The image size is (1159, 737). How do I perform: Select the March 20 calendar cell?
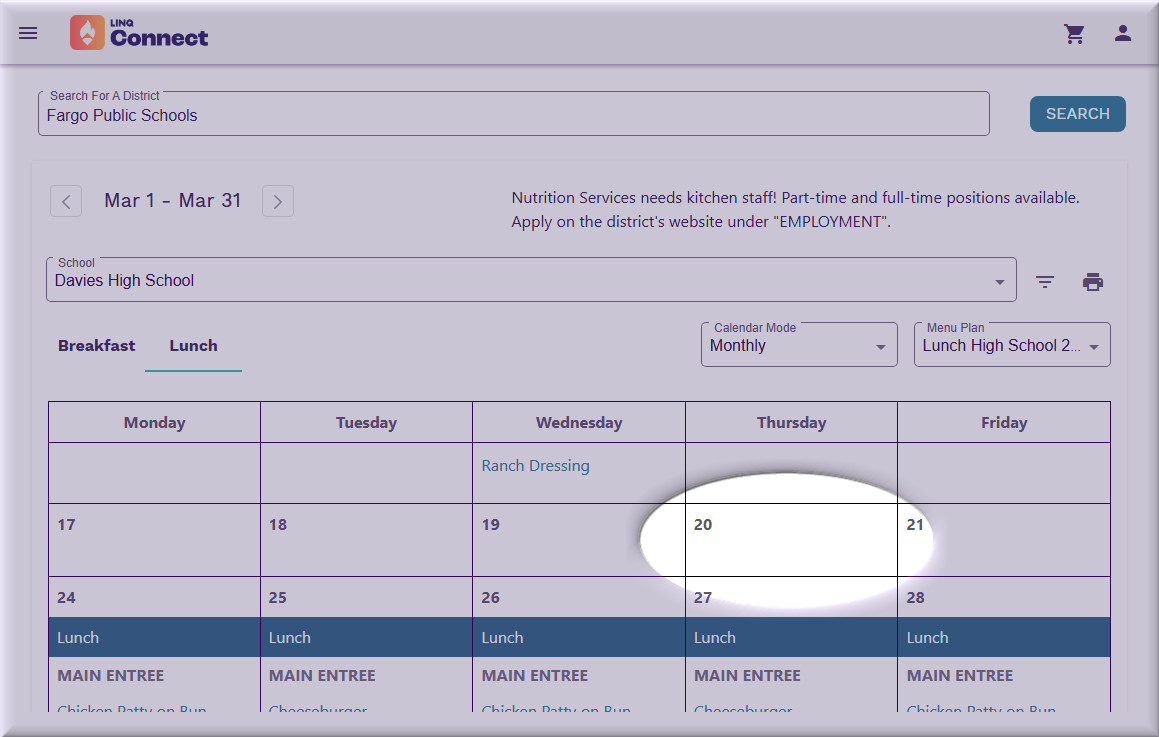(790, 540)
